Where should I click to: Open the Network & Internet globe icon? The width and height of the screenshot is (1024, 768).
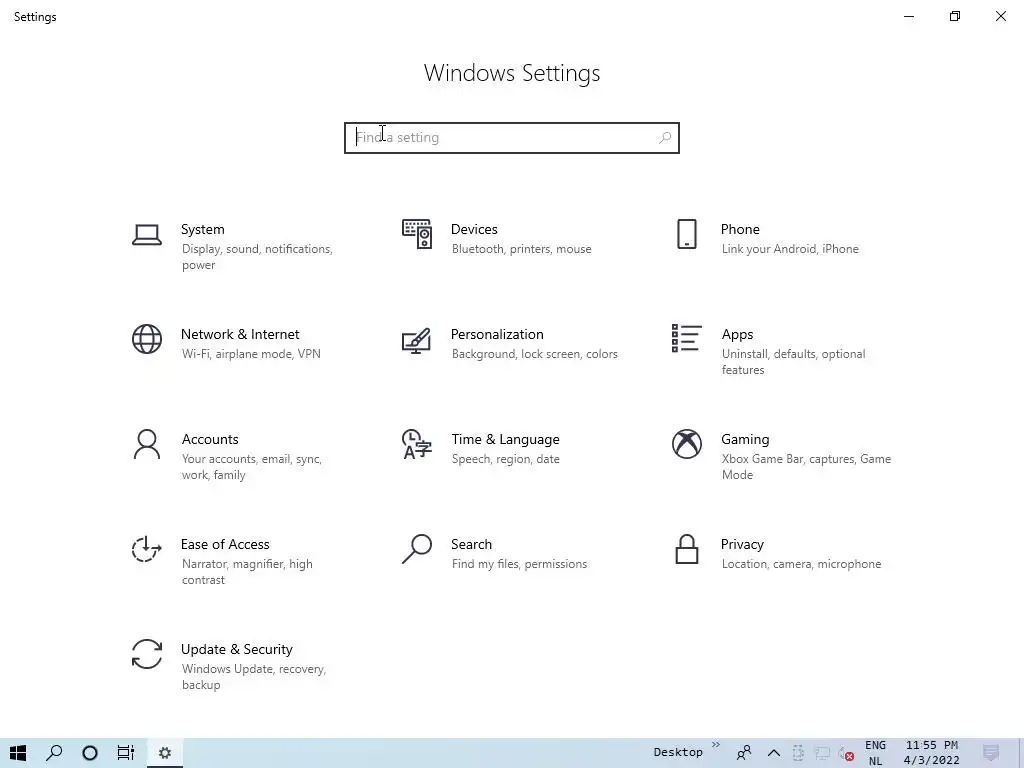click(x=147, y=340)
